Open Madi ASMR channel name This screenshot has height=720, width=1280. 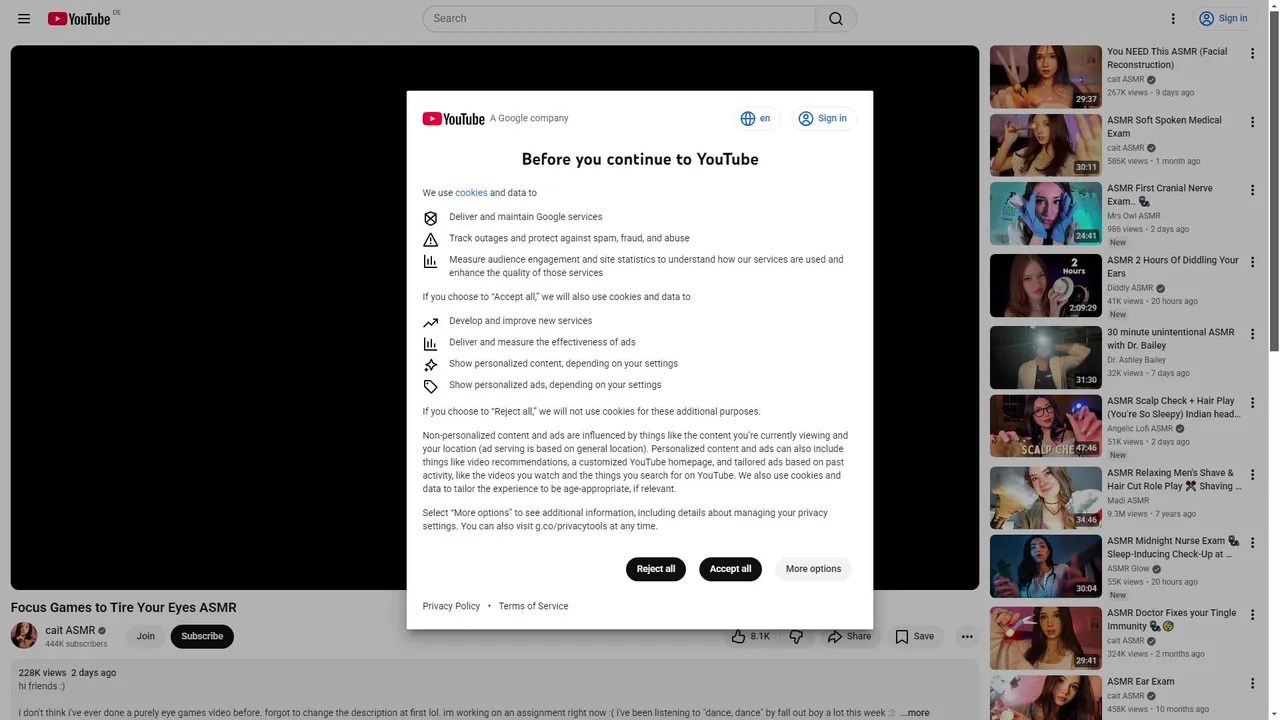point(1128,501)
